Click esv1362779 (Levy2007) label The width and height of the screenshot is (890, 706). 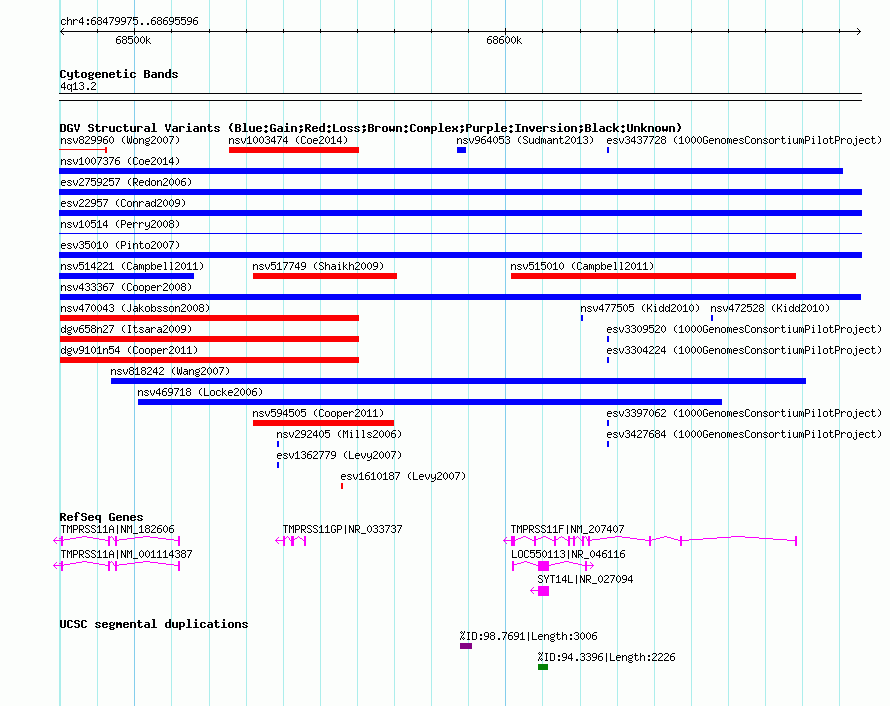click(x=339, y=455)
